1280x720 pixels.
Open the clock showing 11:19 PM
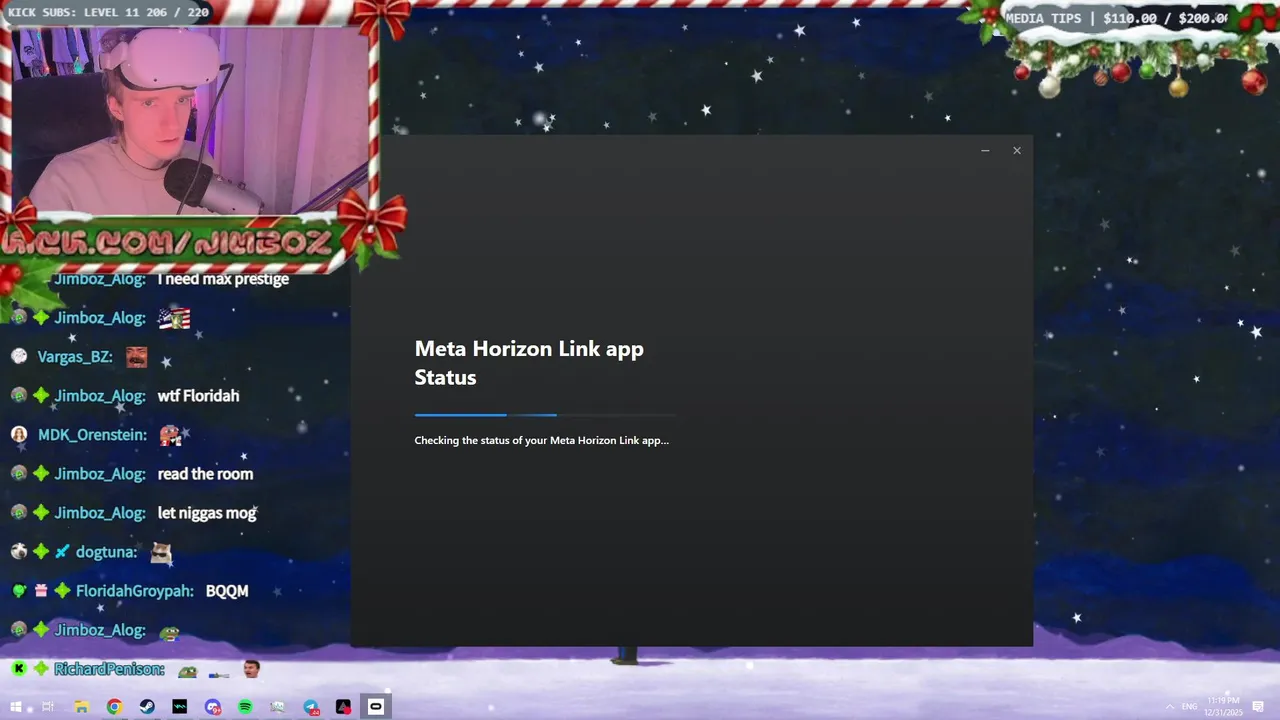coord(1224,706)
